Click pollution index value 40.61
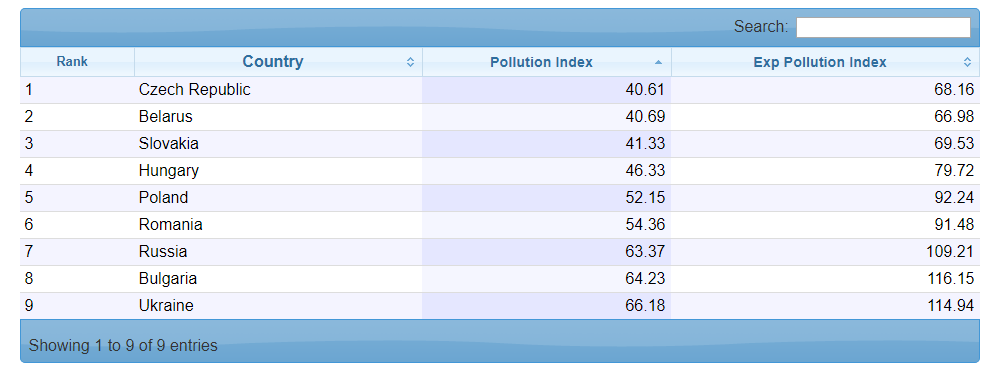Viewport: 989px width, 375px height. 645,90
